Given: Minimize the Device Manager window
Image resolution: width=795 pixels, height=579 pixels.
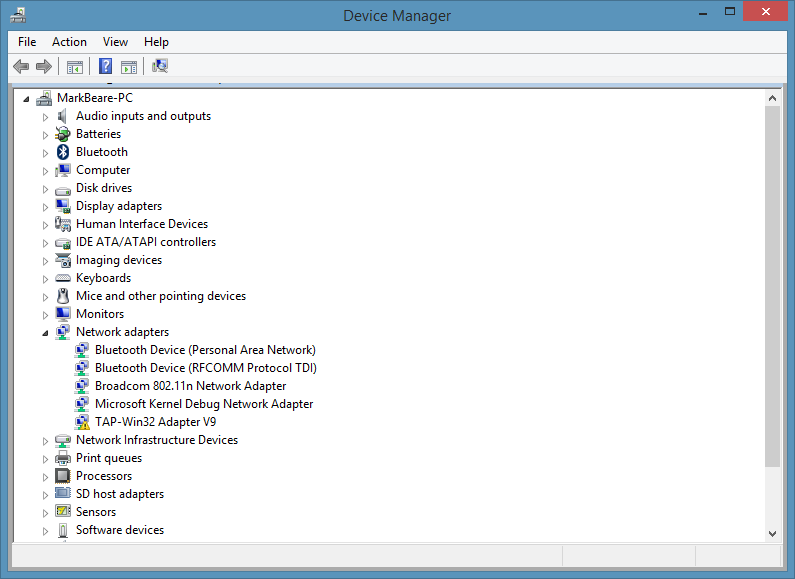Looking at the screenshot, I should pos(703,13).
